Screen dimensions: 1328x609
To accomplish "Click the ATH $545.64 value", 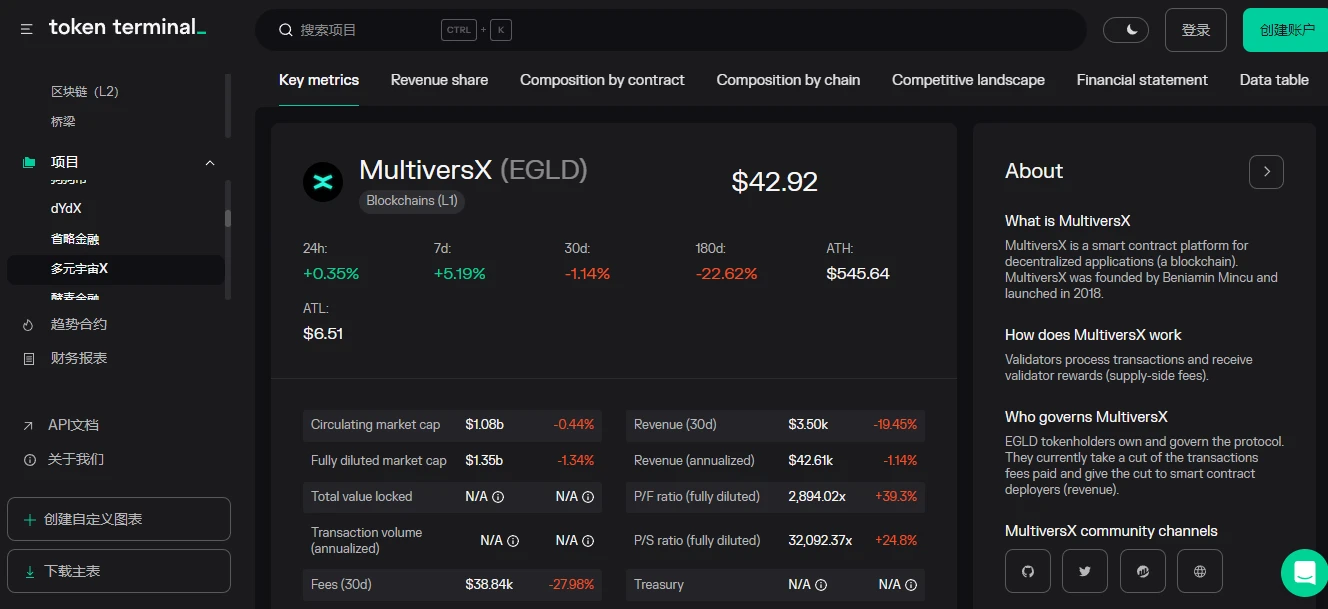I will pyautogui.click(x=858, y=274).
